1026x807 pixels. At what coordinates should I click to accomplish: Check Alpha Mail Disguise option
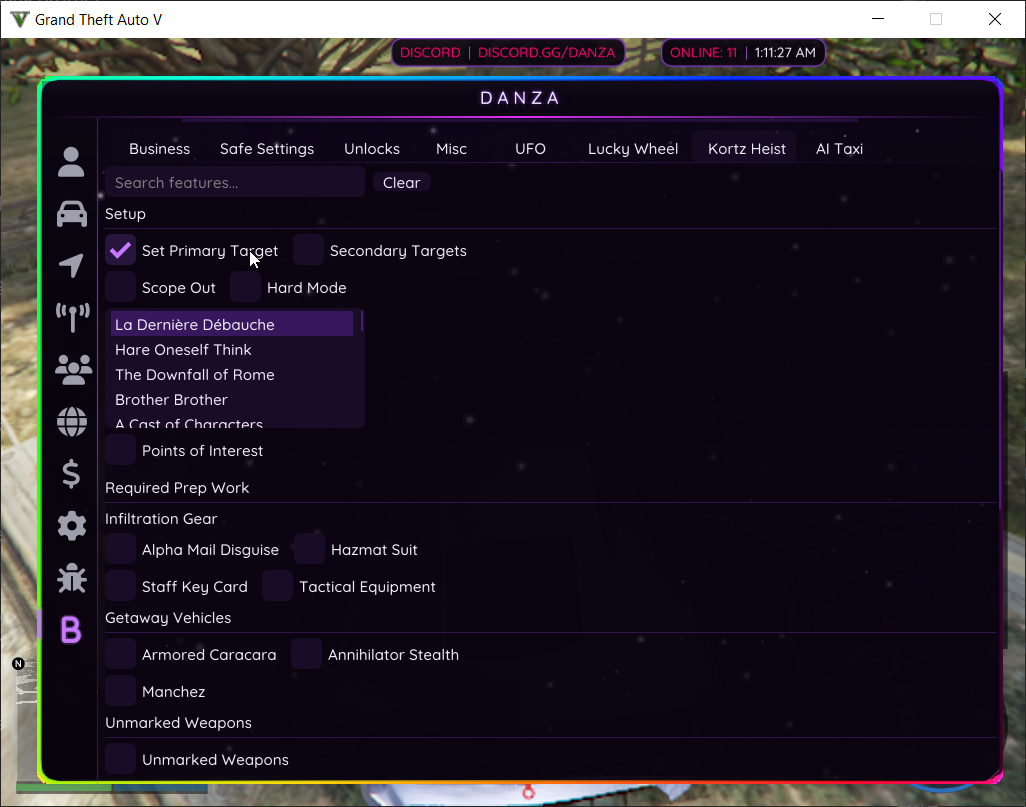coord(120,549)
